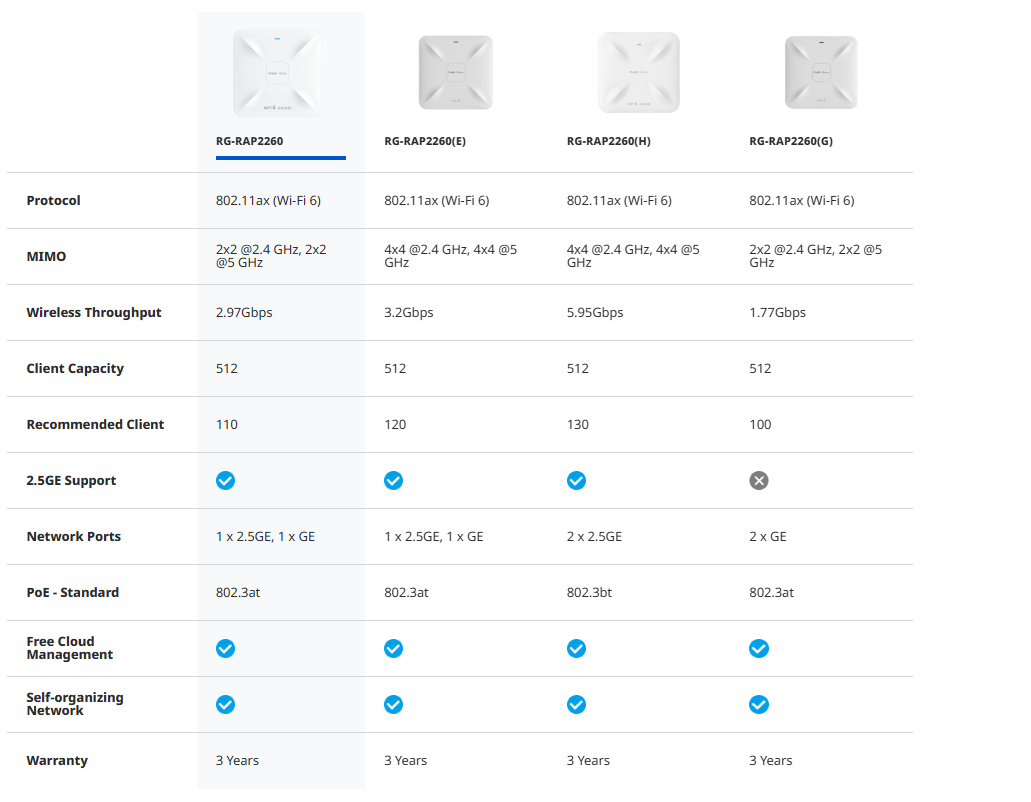Click Self-organizing Network checkmark for RG-RAP2260(G)
This screenshot has width=1031, height=802.
pyautogui.click(x=759, y=705)
